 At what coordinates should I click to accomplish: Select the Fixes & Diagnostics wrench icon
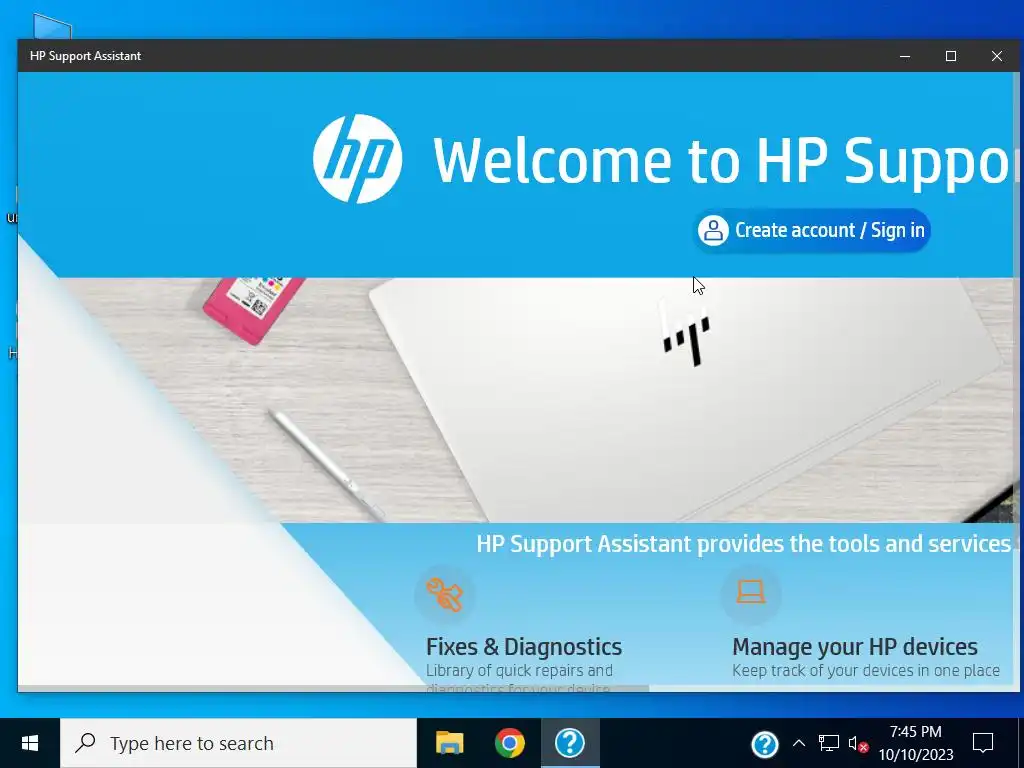444,594
